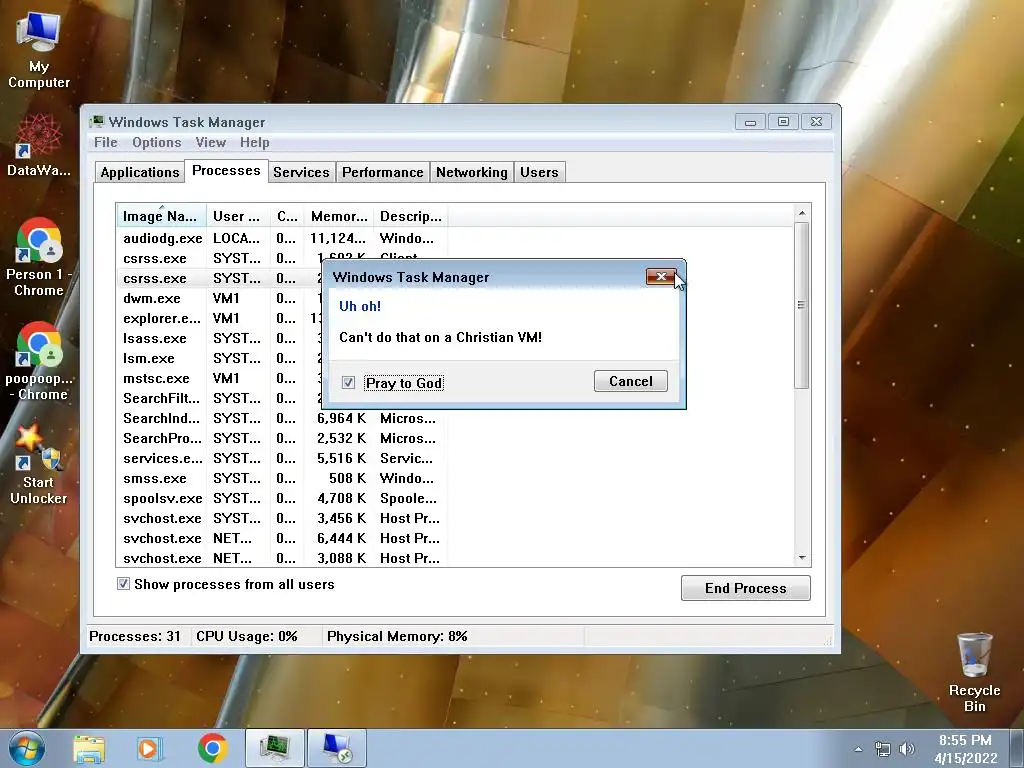Open DataWa... desktop shortcut
This screenshot has width=1024, height=768.
point(39,145)
